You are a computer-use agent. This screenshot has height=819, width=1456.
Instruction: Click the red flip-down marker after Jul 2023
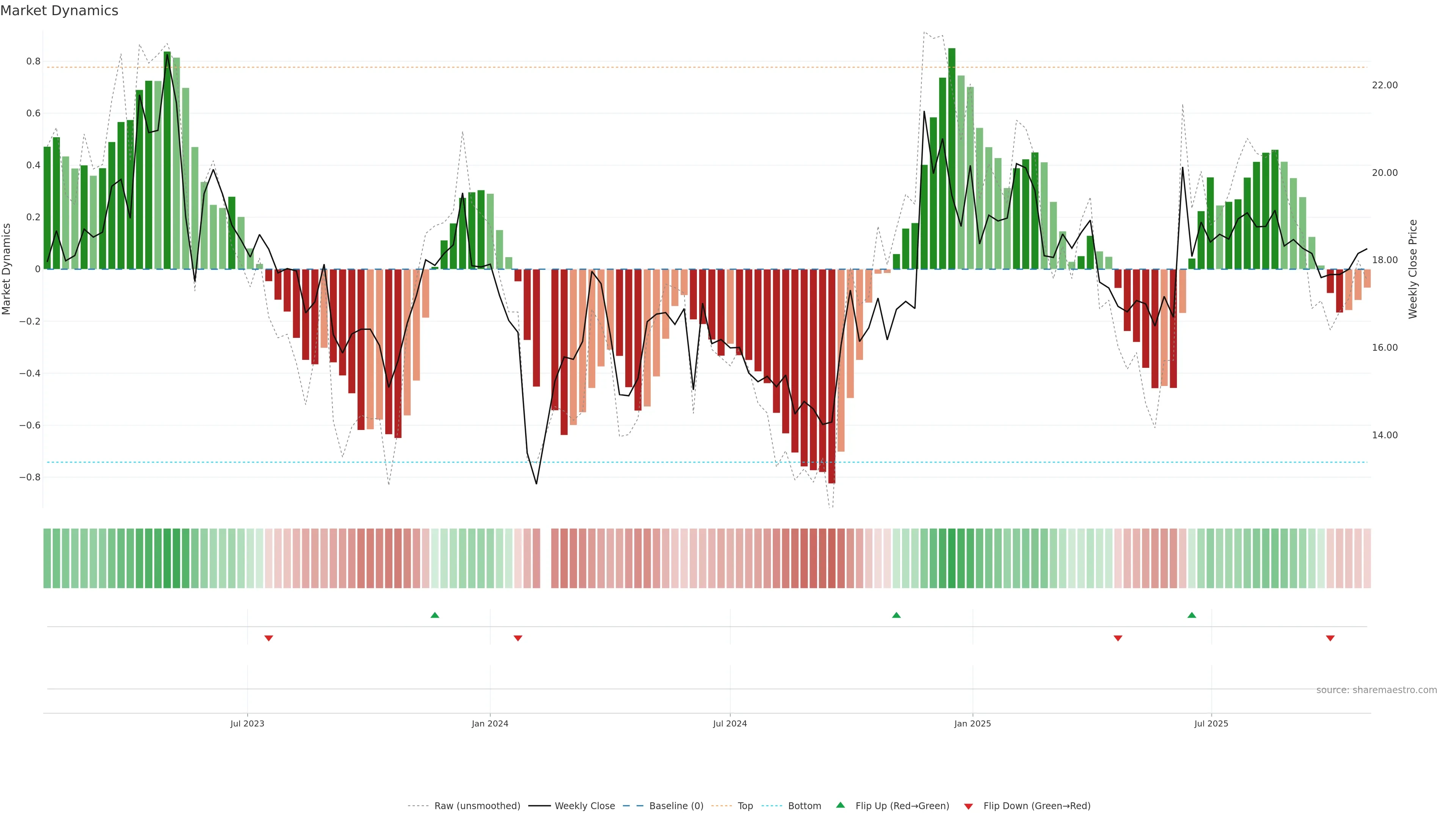268,638
